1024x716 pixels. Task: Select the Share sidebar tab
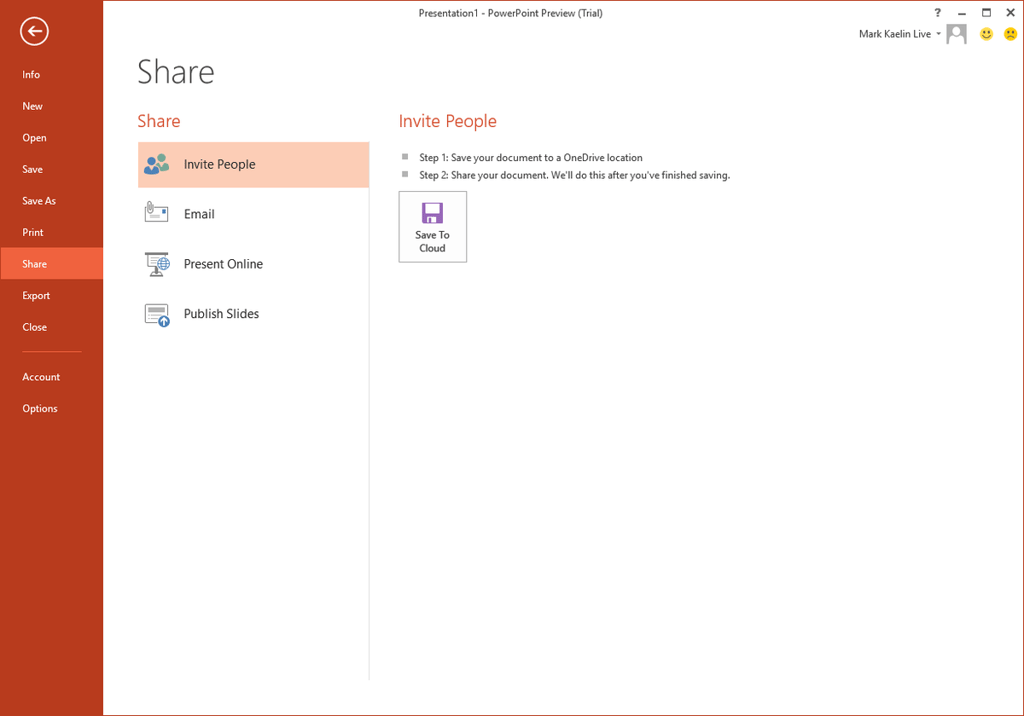click(x=52, y=263)
